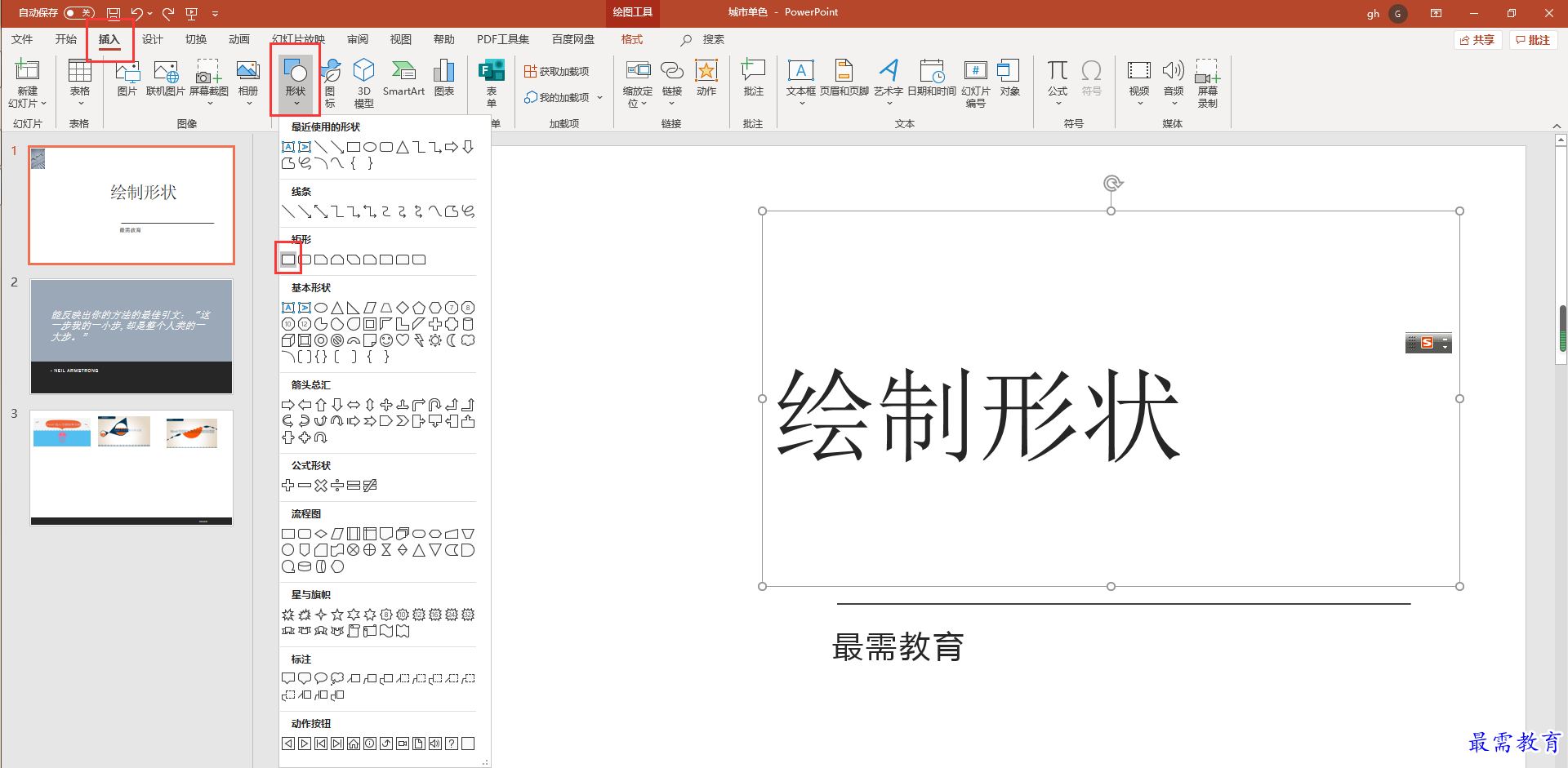The width and height of the screenshot is (1568, 768).
Task: Choose the five-point star shape
Action: pos(337,615)
